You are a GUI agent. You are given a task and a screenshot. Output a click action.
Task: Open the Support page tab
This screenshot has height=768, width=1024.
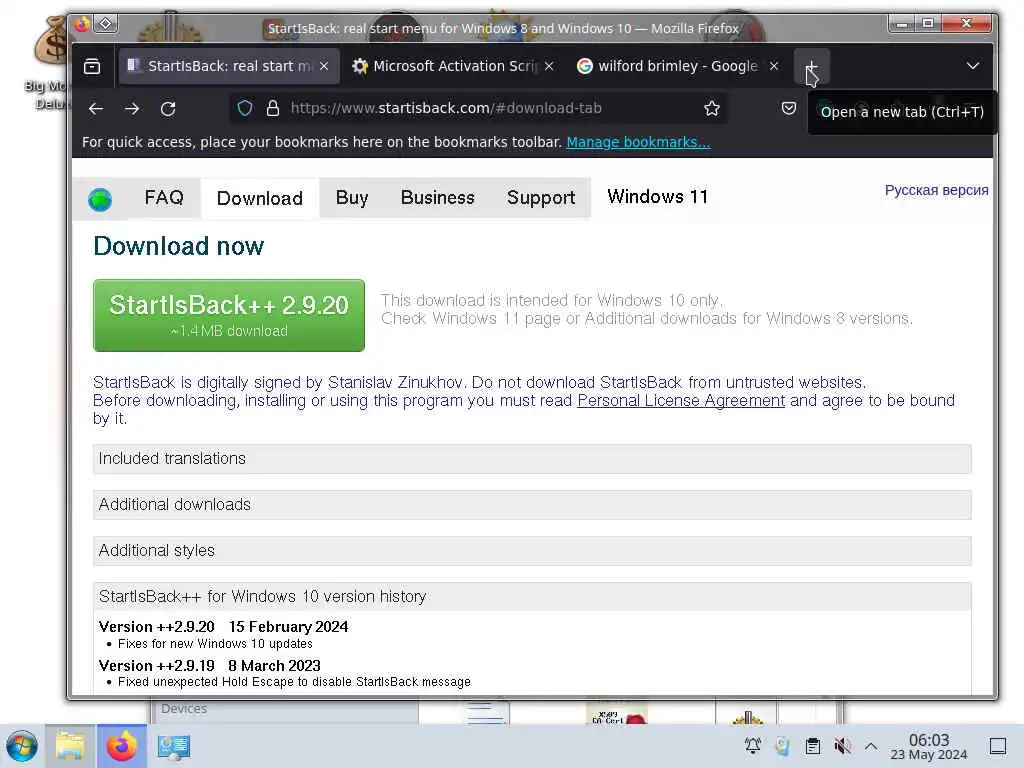[x=541, y=197]
